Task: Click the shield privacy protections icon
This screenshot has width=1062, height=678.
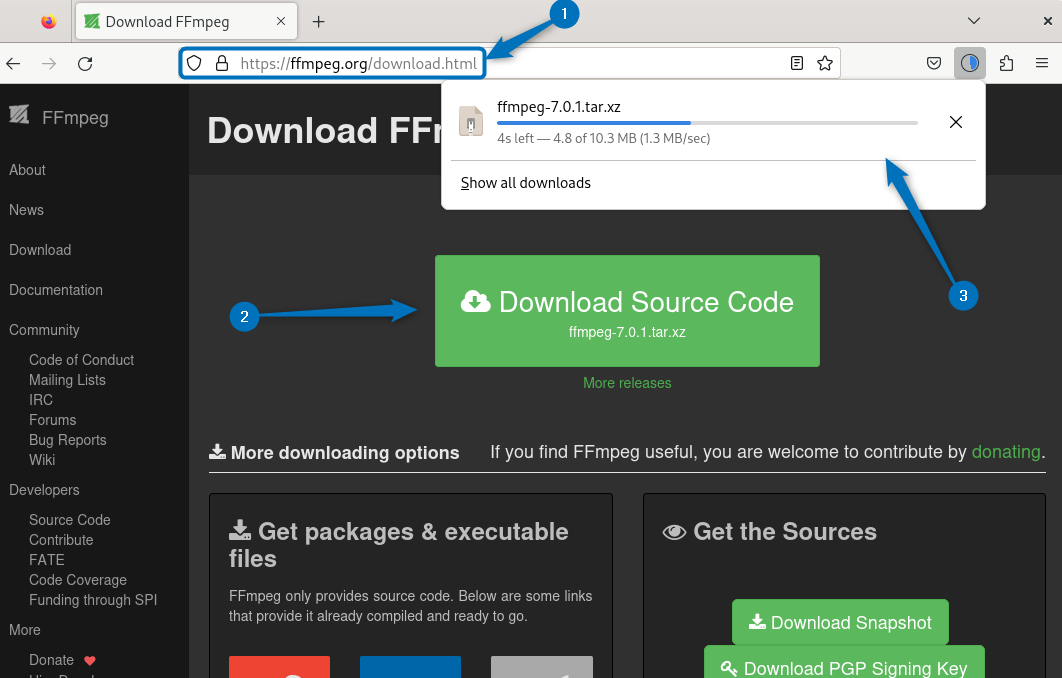Action: 194,62
